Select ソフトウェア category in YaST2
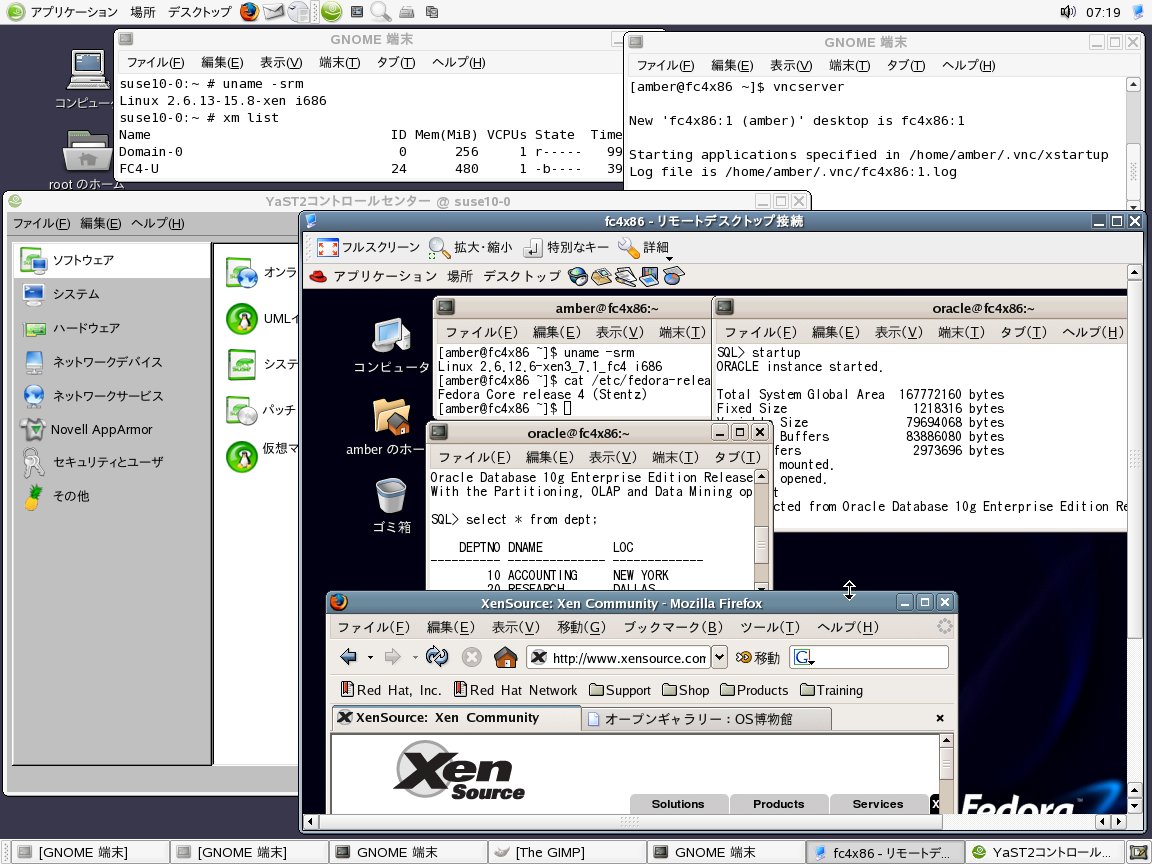 click(112, 260)
